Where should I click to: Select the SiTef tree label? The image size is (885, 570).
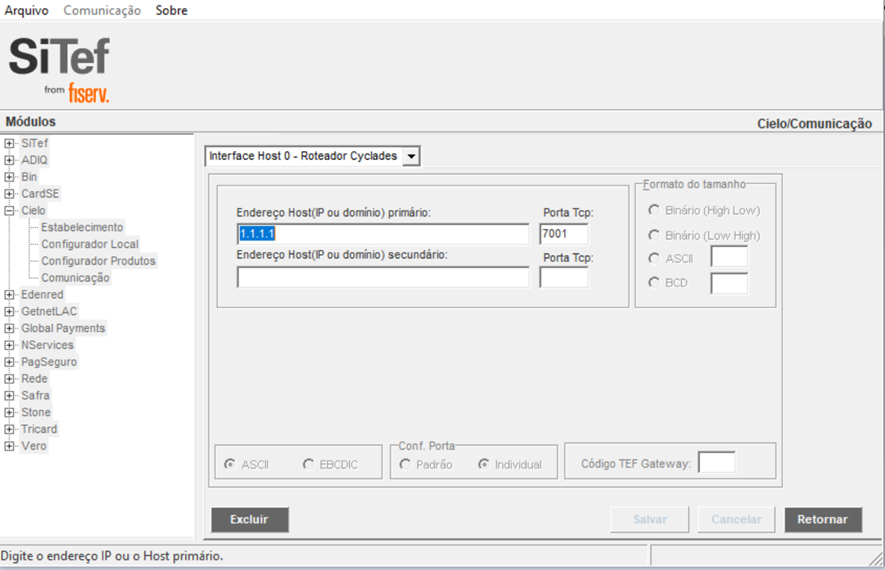coord(34,143)
